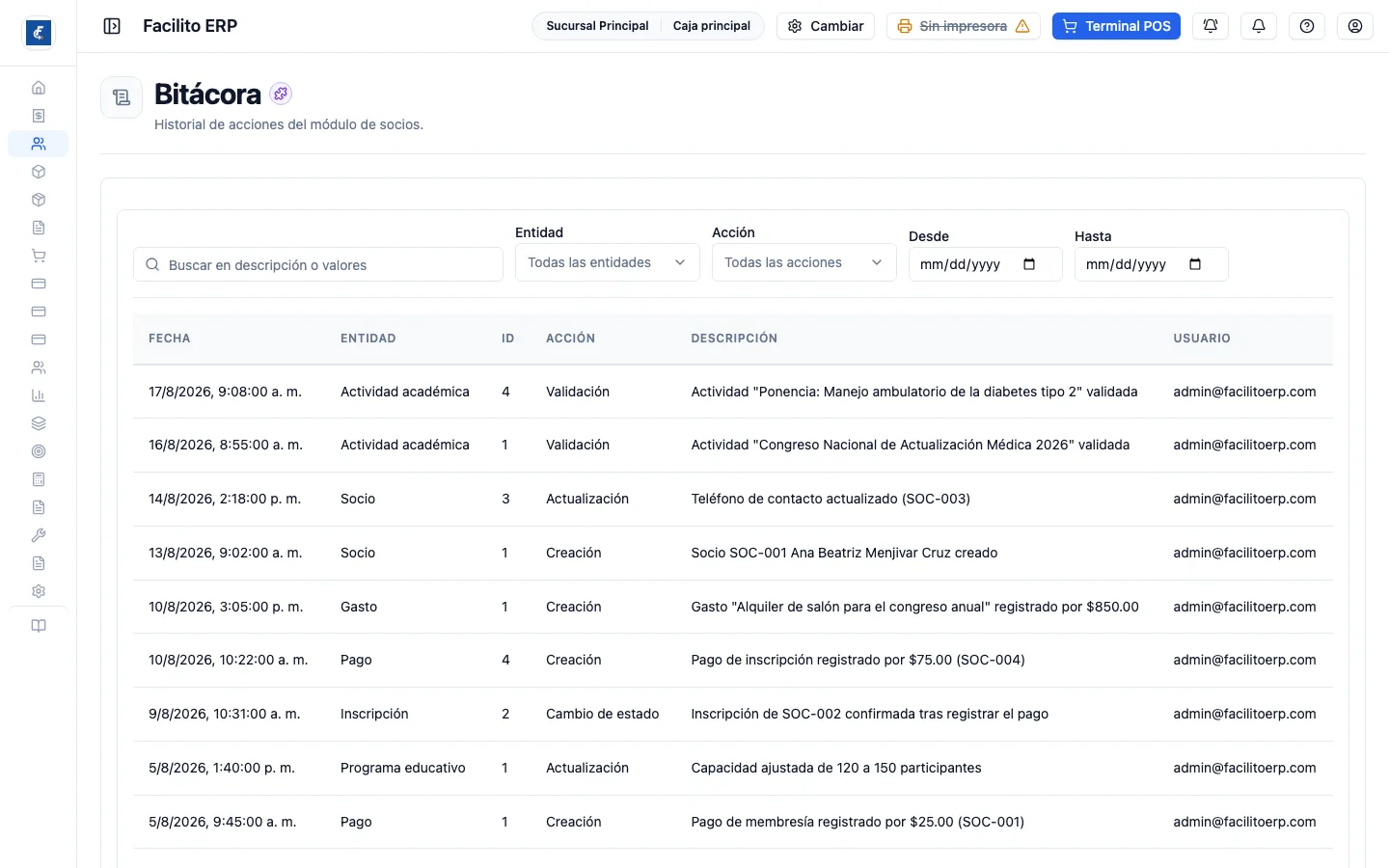
Task: Open the stacked layers icon in the sidebar
Action: [39, 423]
